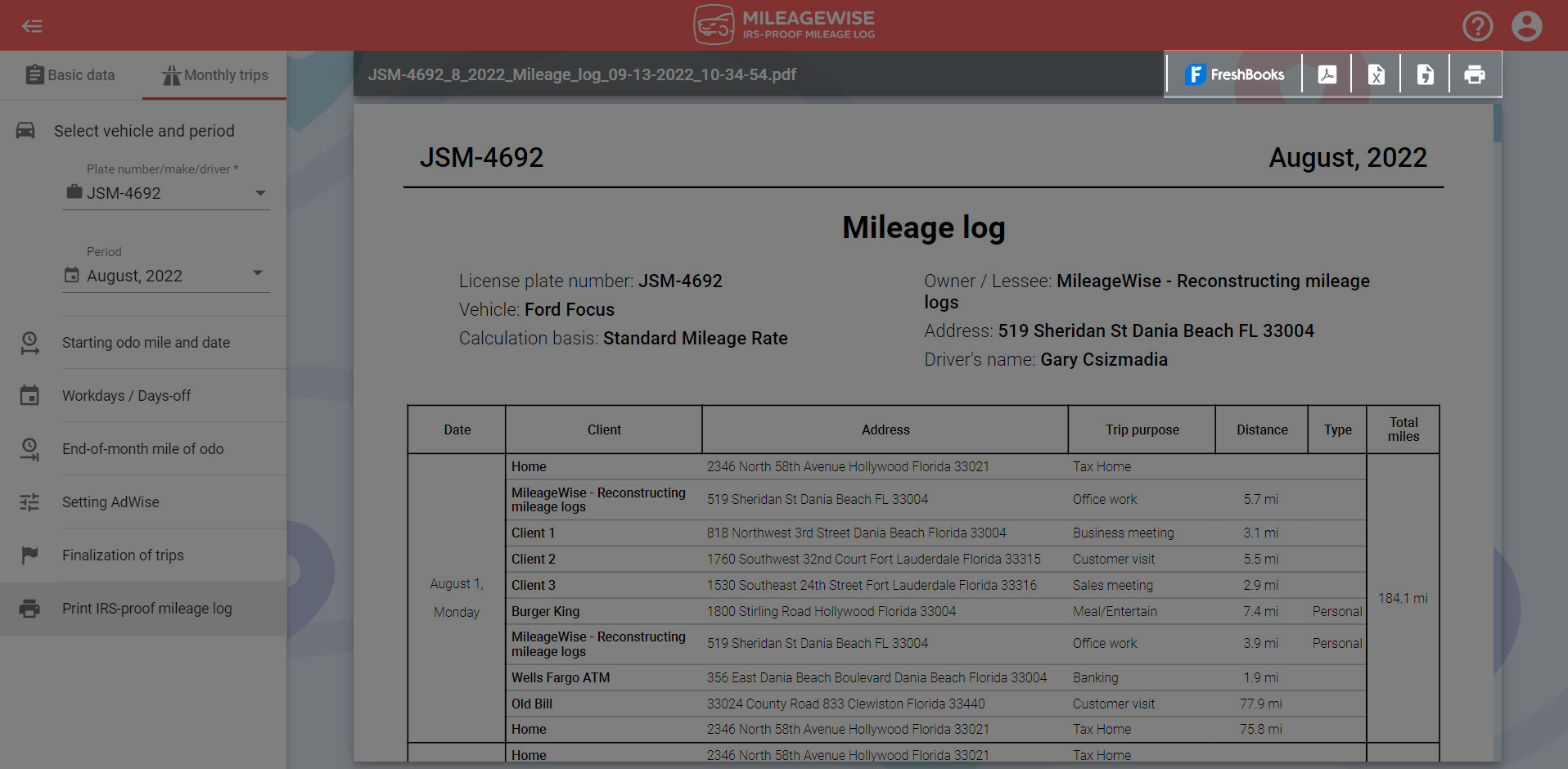The image size is (1568, 769).
Task: Click the Basic data clipboard icon
Action: pos(34,75)
